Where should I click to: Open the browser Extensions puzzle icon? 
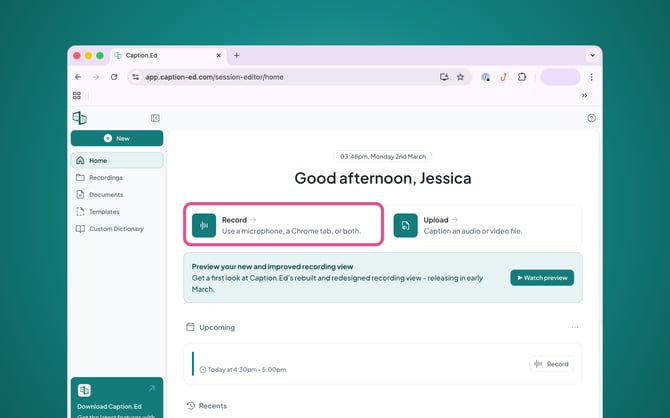tap(521, 77)
